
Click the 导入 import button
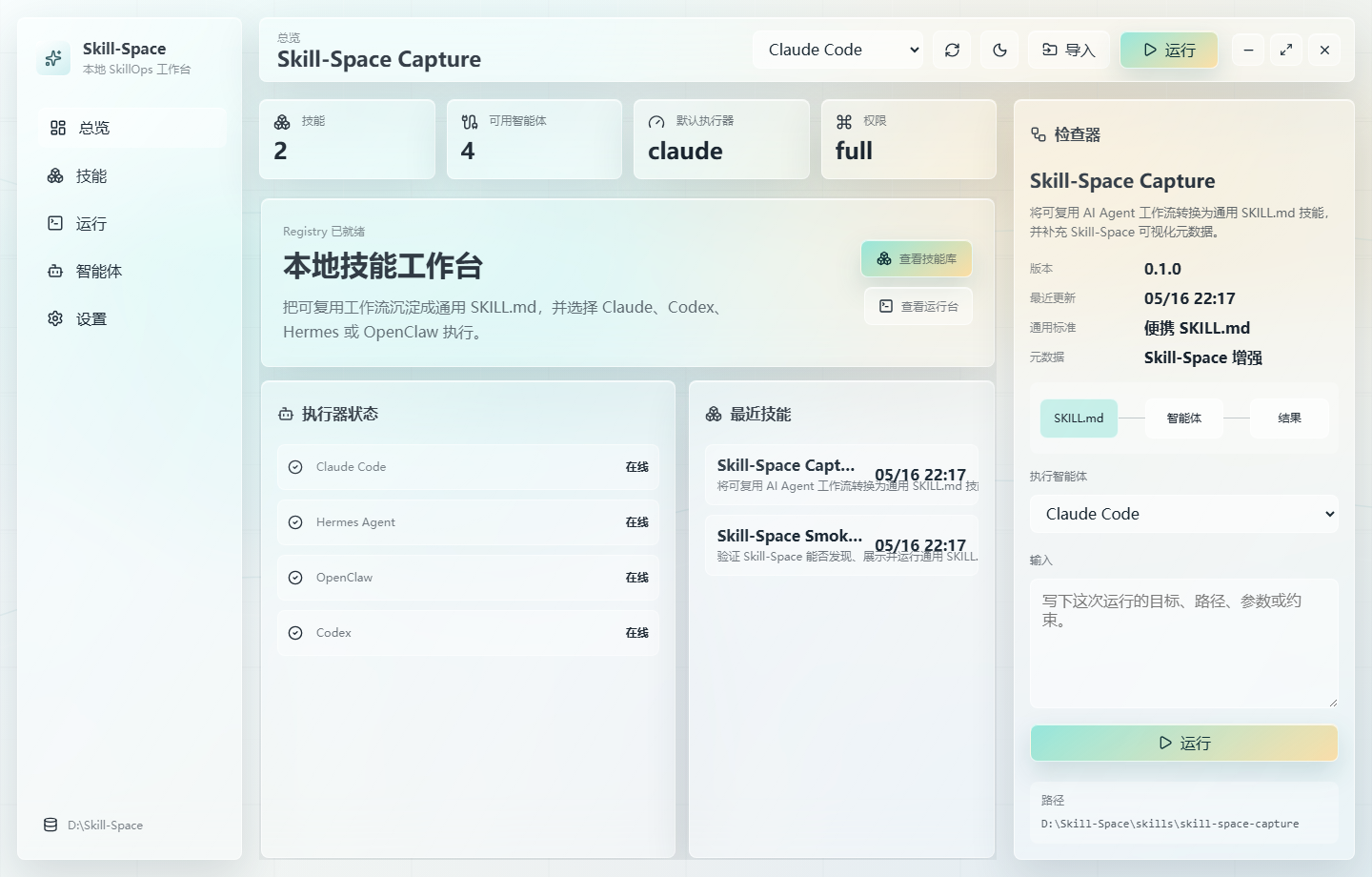[1069, 50]
